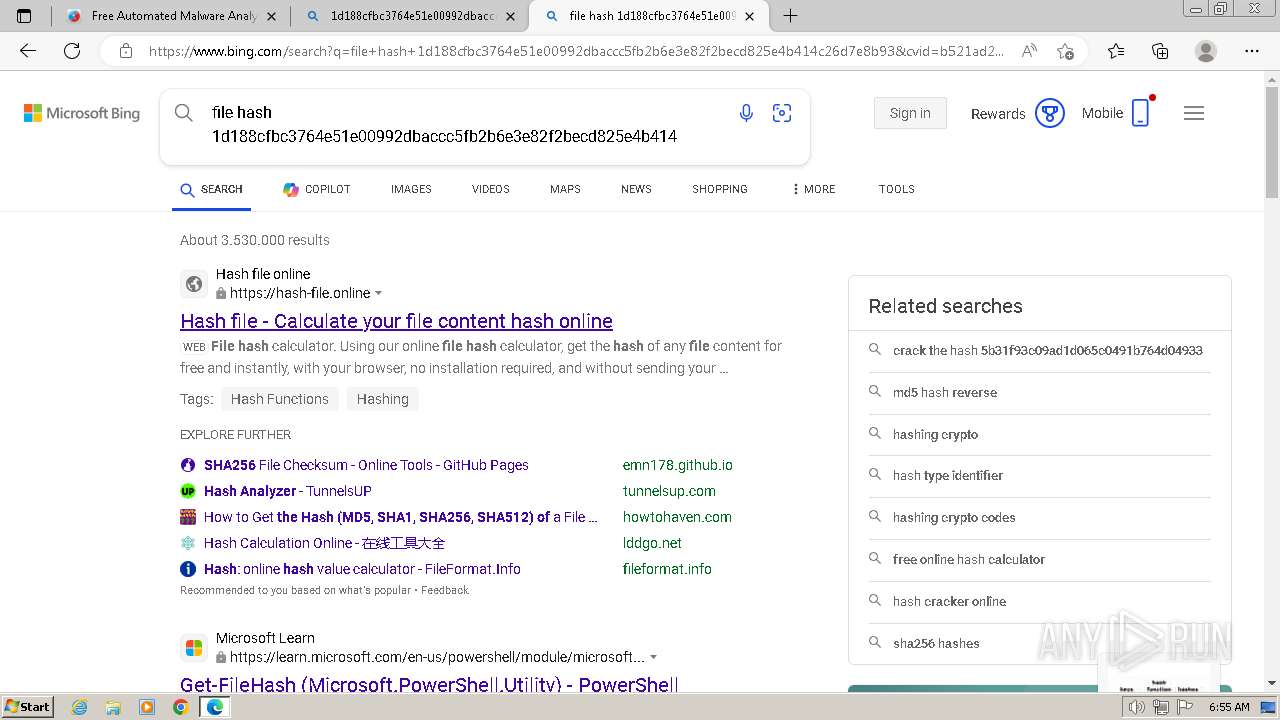Viewport: 1280px width, 720px height.
Task: Open a new tab with plus button
Action: coord(790,16)
